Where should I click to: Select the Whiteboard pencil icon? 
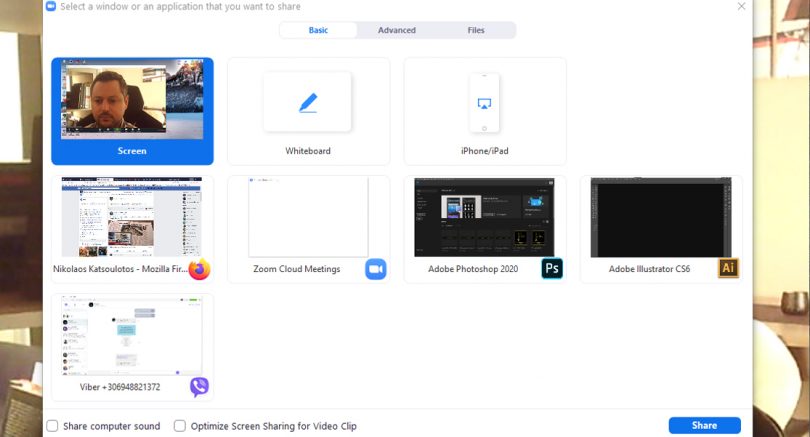[x=308, y=103]
